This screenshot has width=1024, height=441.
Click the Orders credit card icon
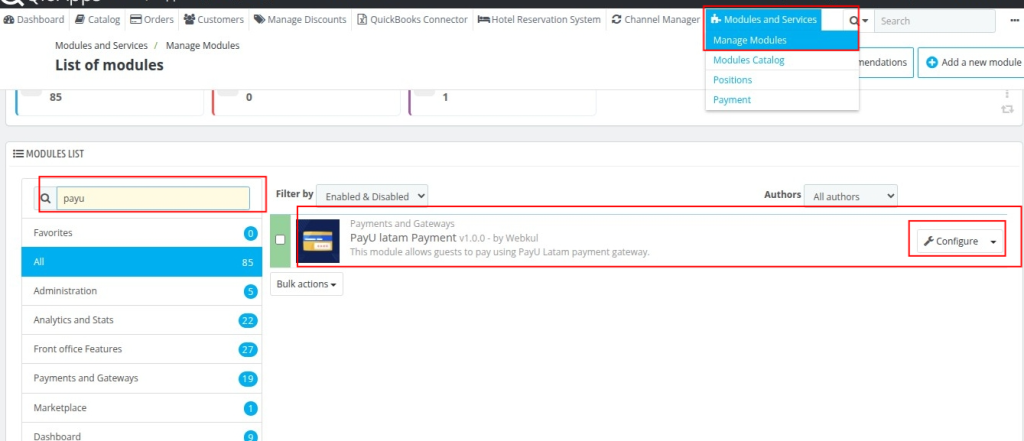pyautogui.click(x=136, y=20)
